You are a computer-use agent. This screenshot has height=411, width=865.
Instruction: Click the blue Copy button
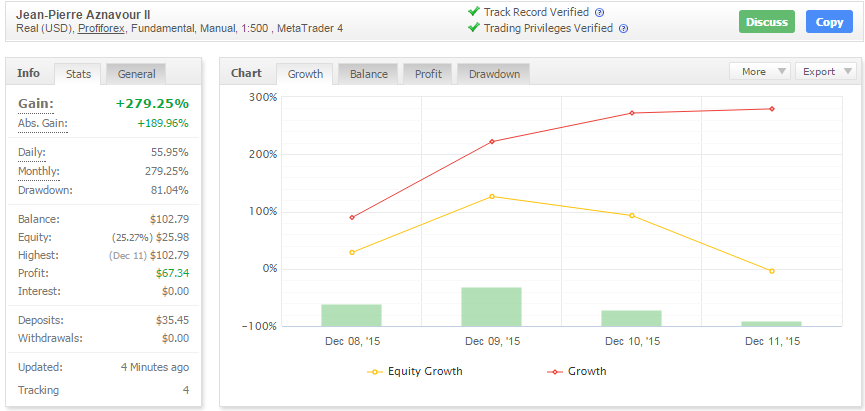829,22
